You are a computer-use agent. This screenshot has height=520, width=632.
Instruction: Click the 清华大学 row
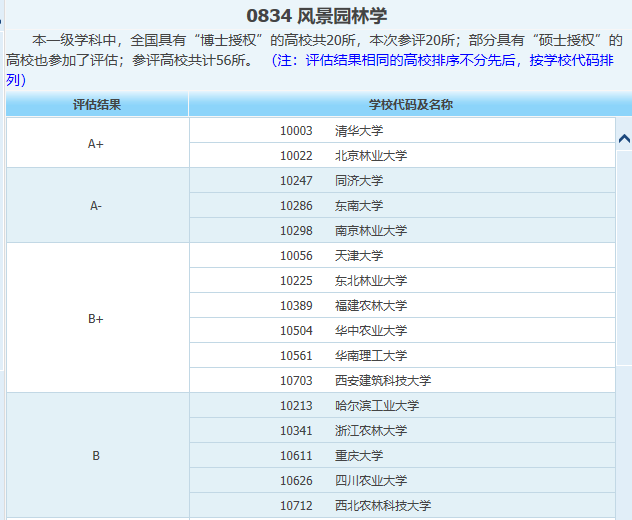[359, 131]
